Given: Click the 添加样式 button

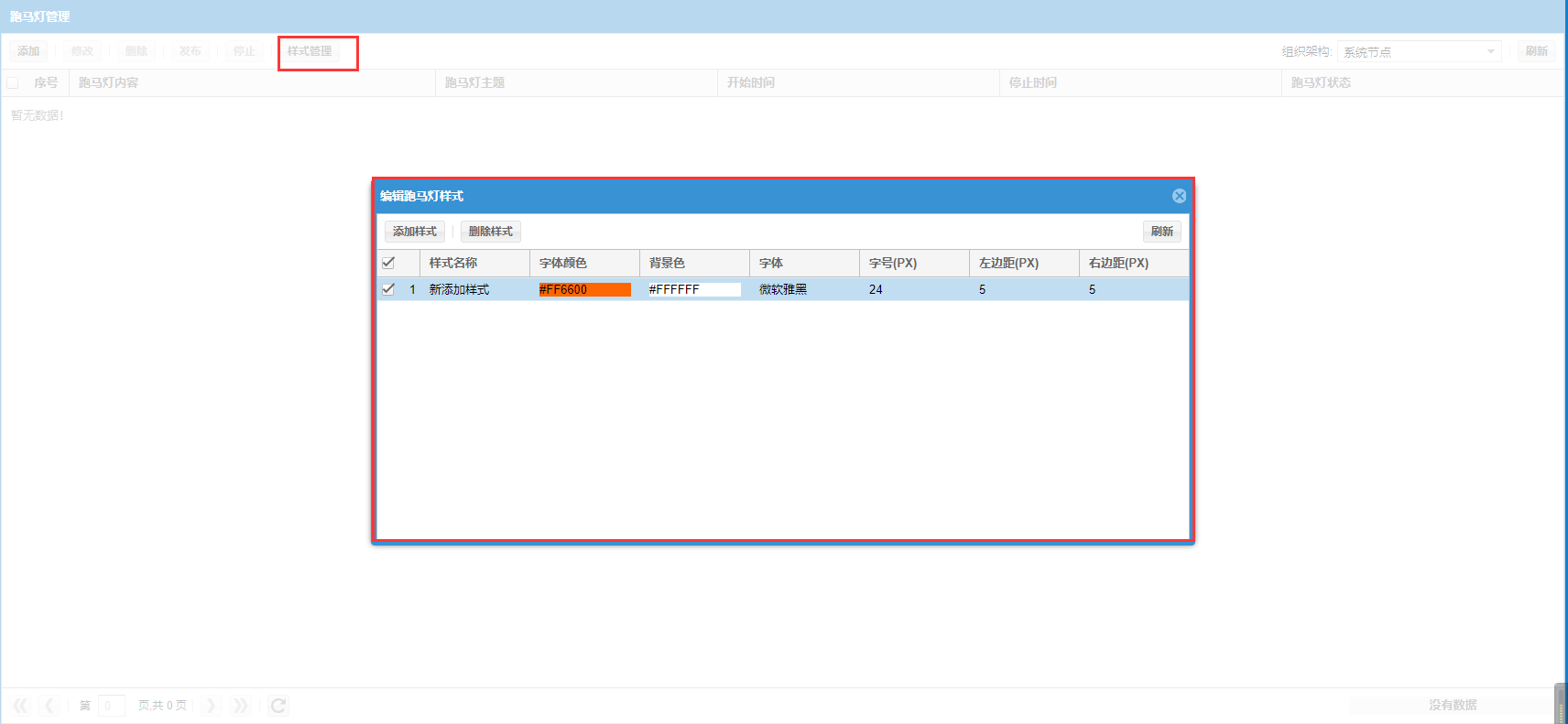Looking at the screenshot, I should click(415, 232).
